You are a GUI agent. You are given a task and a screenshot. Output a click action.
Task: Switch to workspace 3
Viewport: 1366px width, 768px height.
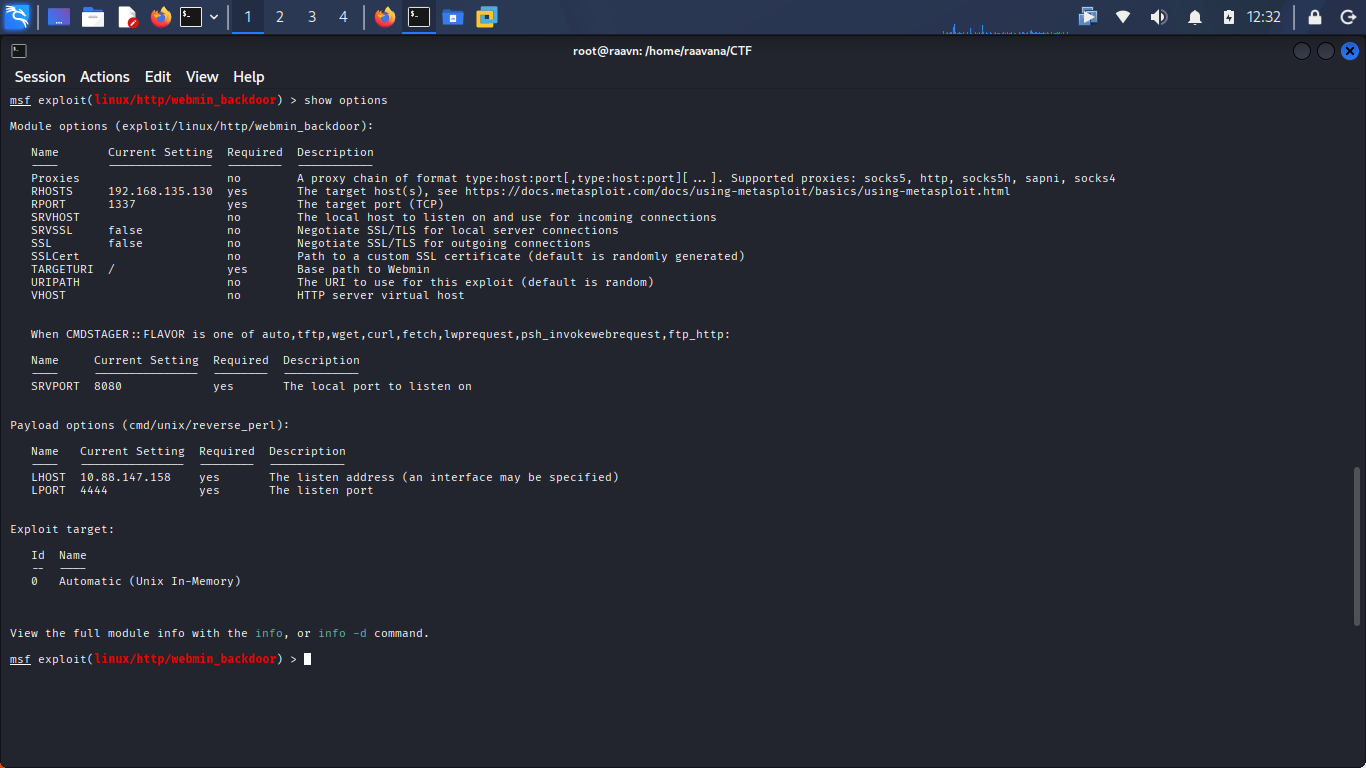tap(312, 17)
